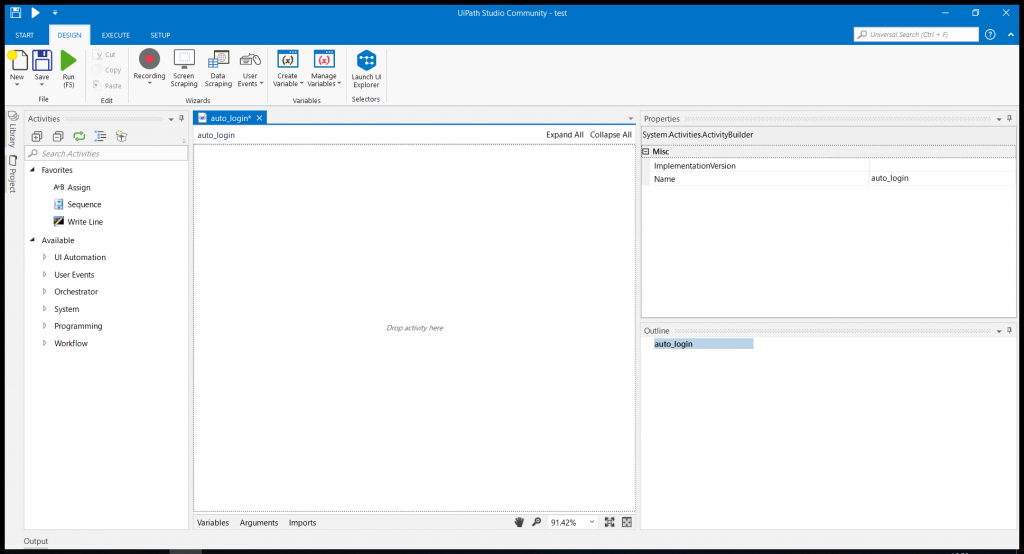Edit the Name property value auto_login
The width and height of the screenshot is (1024, 554).
(x=942, y=178)
